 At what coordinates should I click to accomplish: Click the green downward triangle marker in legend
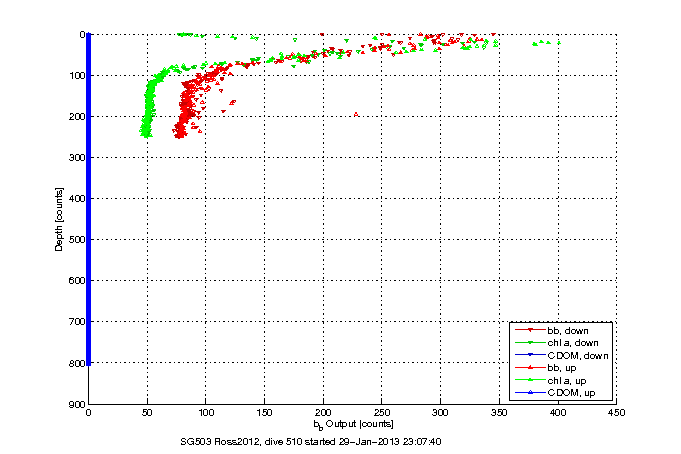pyautogui.click(x=530, y=343)
